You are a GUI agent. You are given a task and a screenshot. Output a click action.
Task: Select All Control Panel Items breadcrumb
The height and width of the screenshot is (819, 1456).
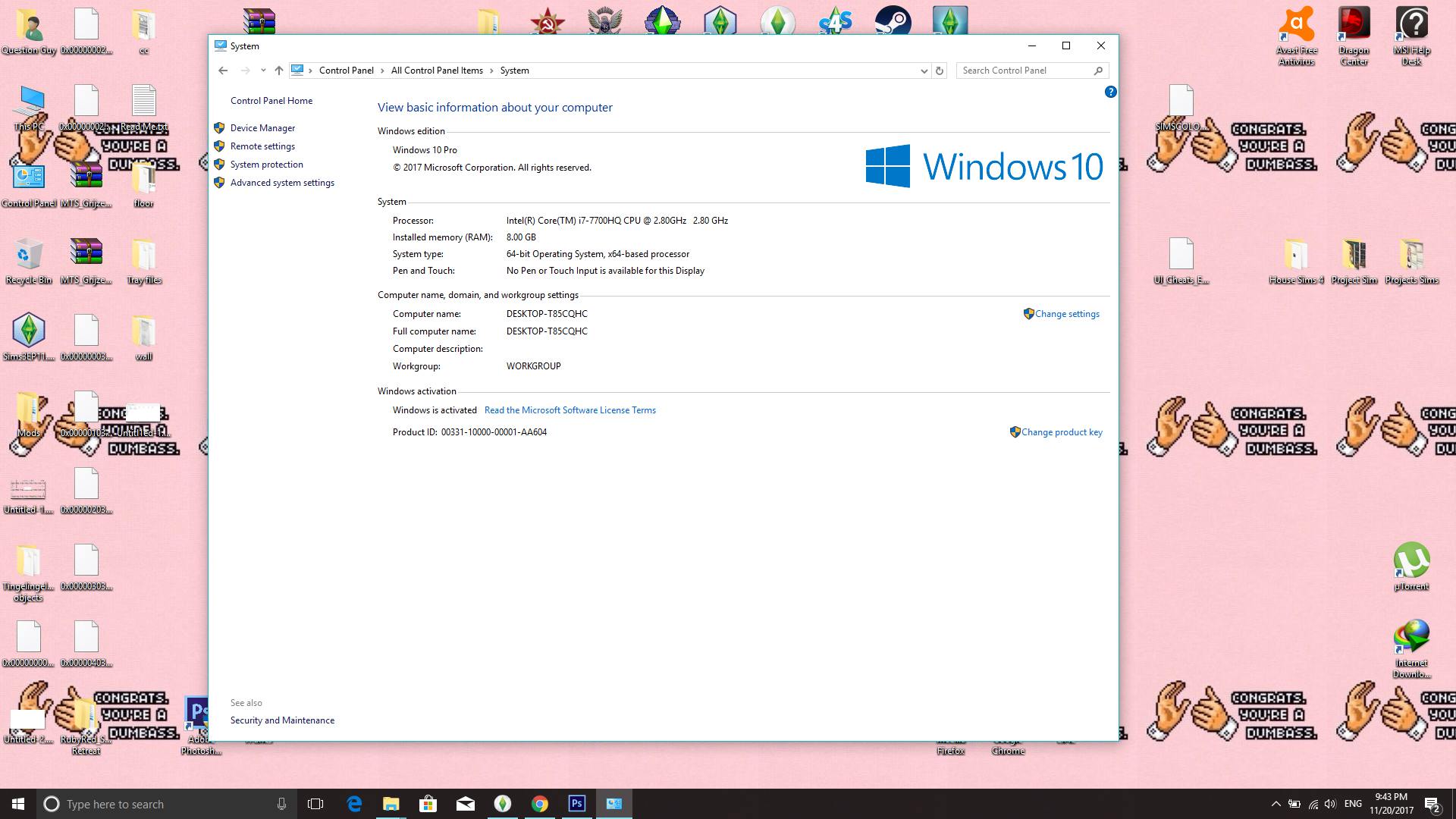click(x=437, y=71)
